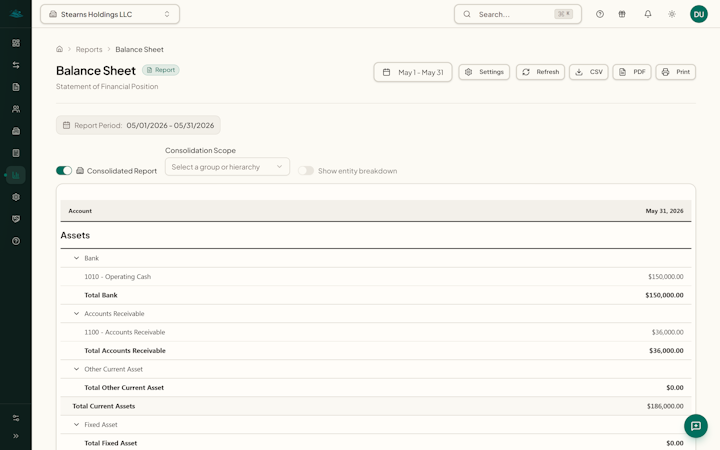The image size is (720, 450).
Task: Open the transactions arrows icon in sidebar
Action: (x=16, y=65)
